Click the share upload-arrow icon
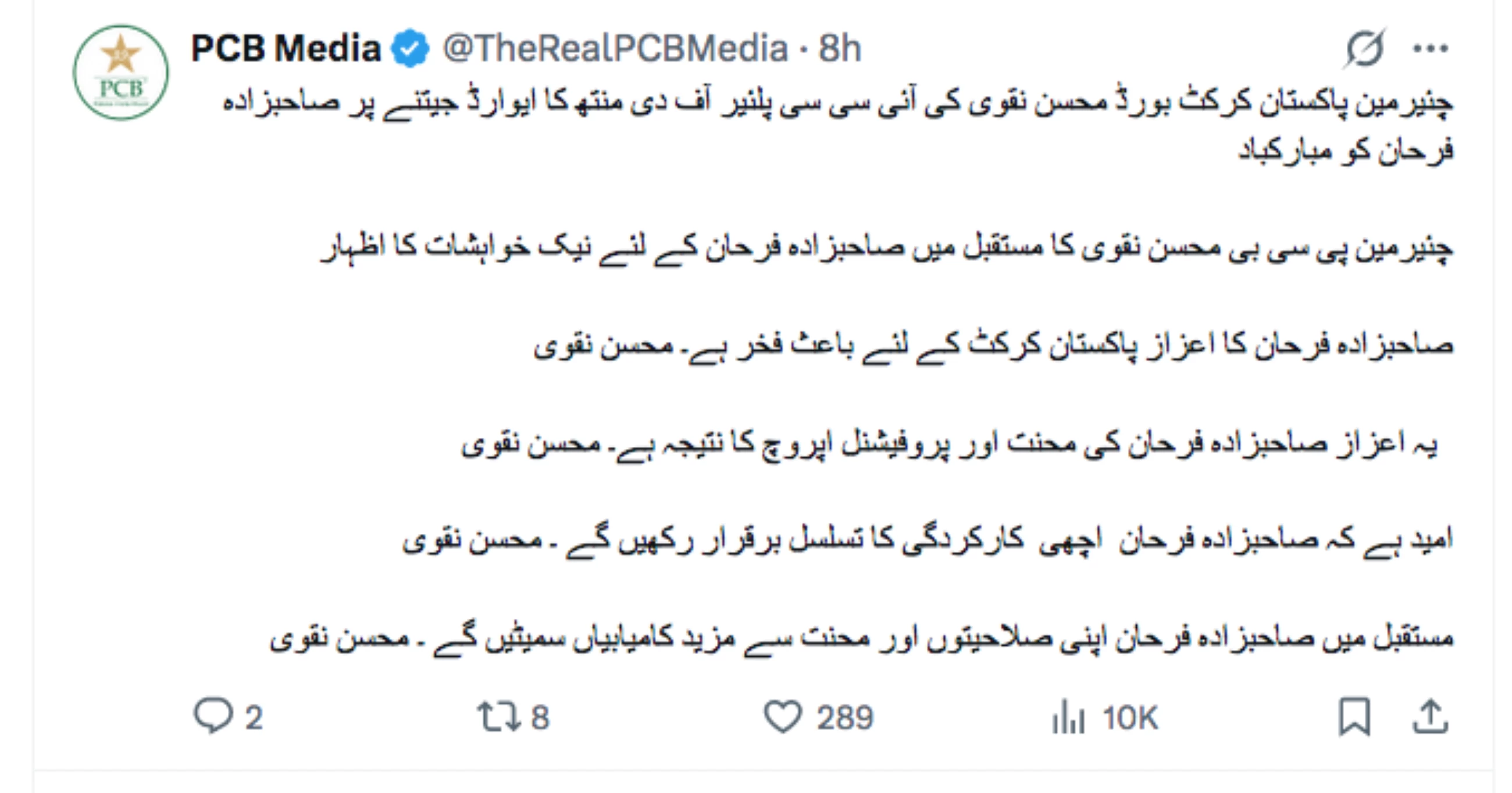Viewport: 1512px width, 793px height. coord(1431,717)
